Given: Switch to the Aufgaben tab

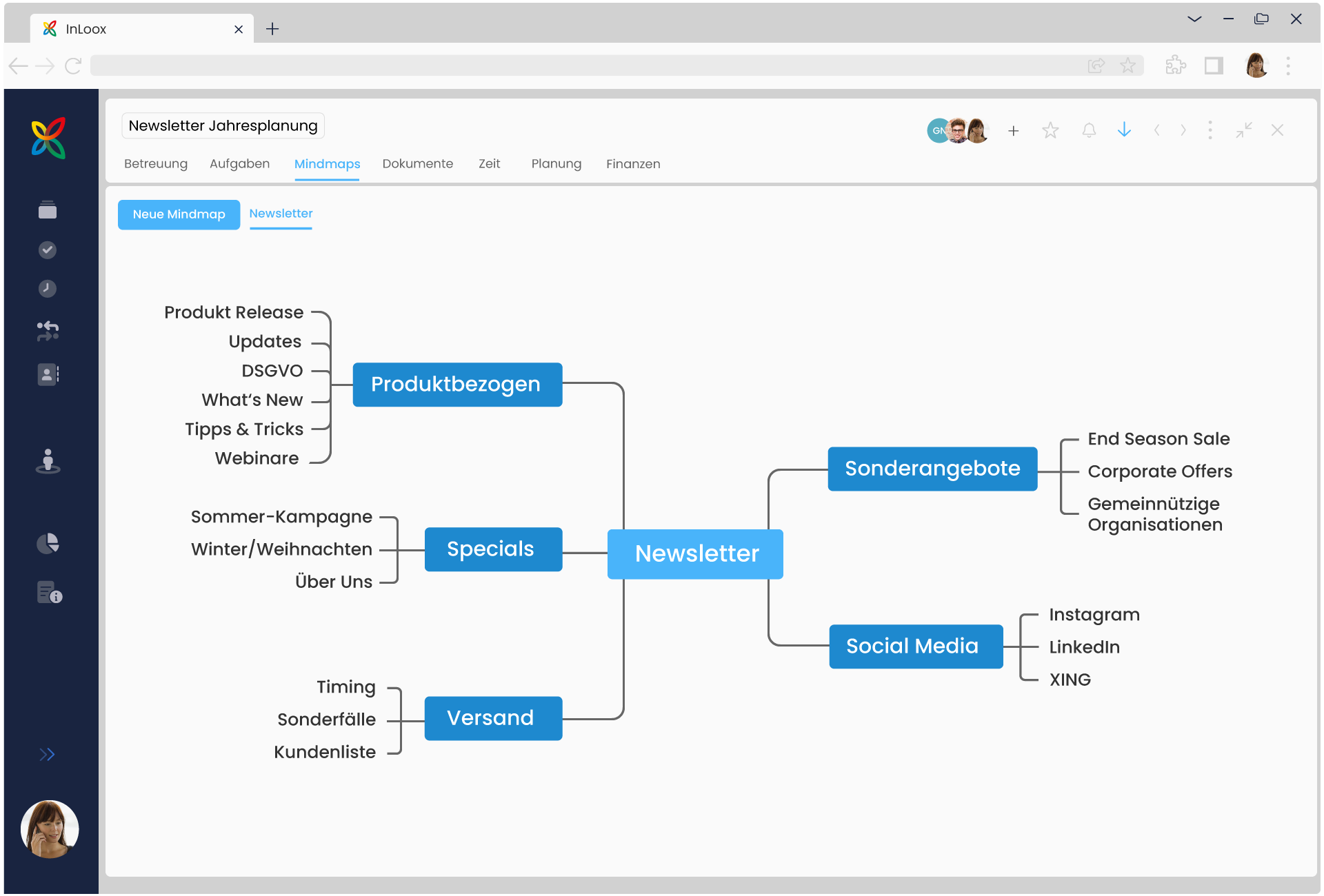Looking at the screenshot, I should click(239, 164).
